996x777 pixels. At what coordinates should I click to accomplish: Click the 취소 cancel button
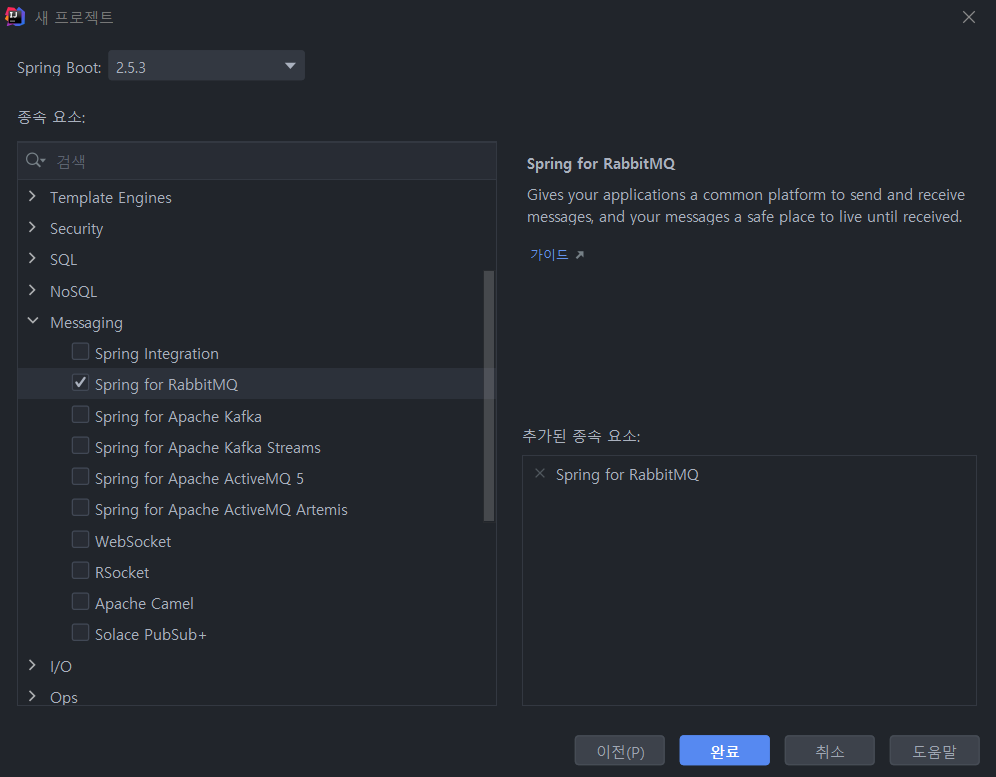[x=830, y=751]
